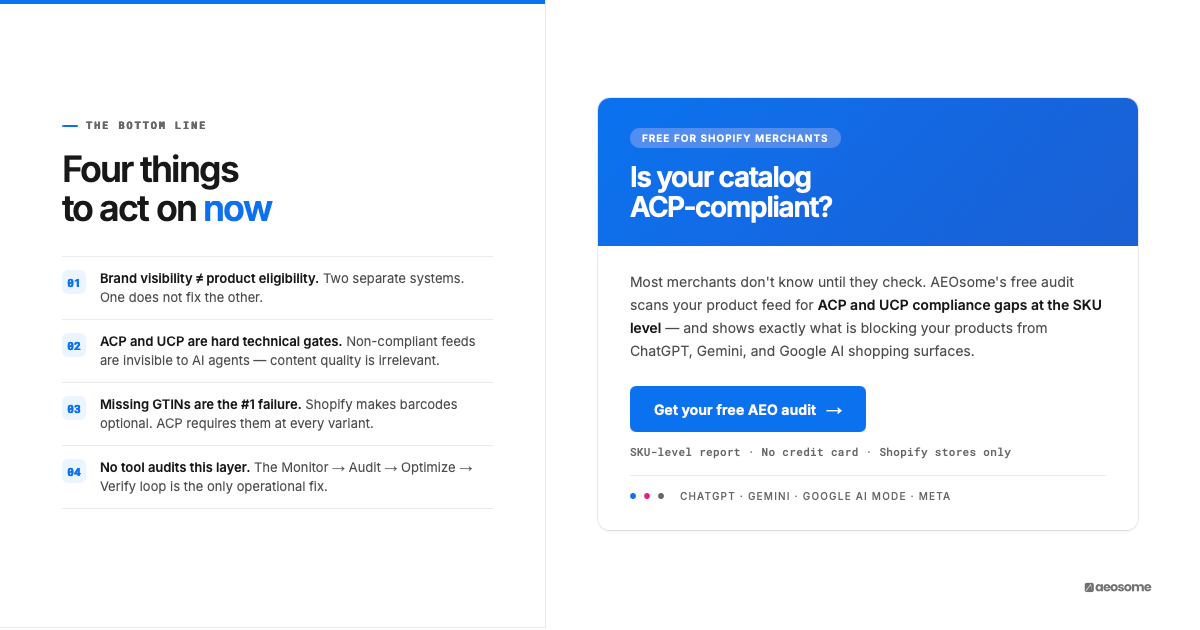Click 'ChatGPT · Gemini · Google AI Mode · Meta' text
This screenshot has height=630, width=1200.
pos(815,496)
